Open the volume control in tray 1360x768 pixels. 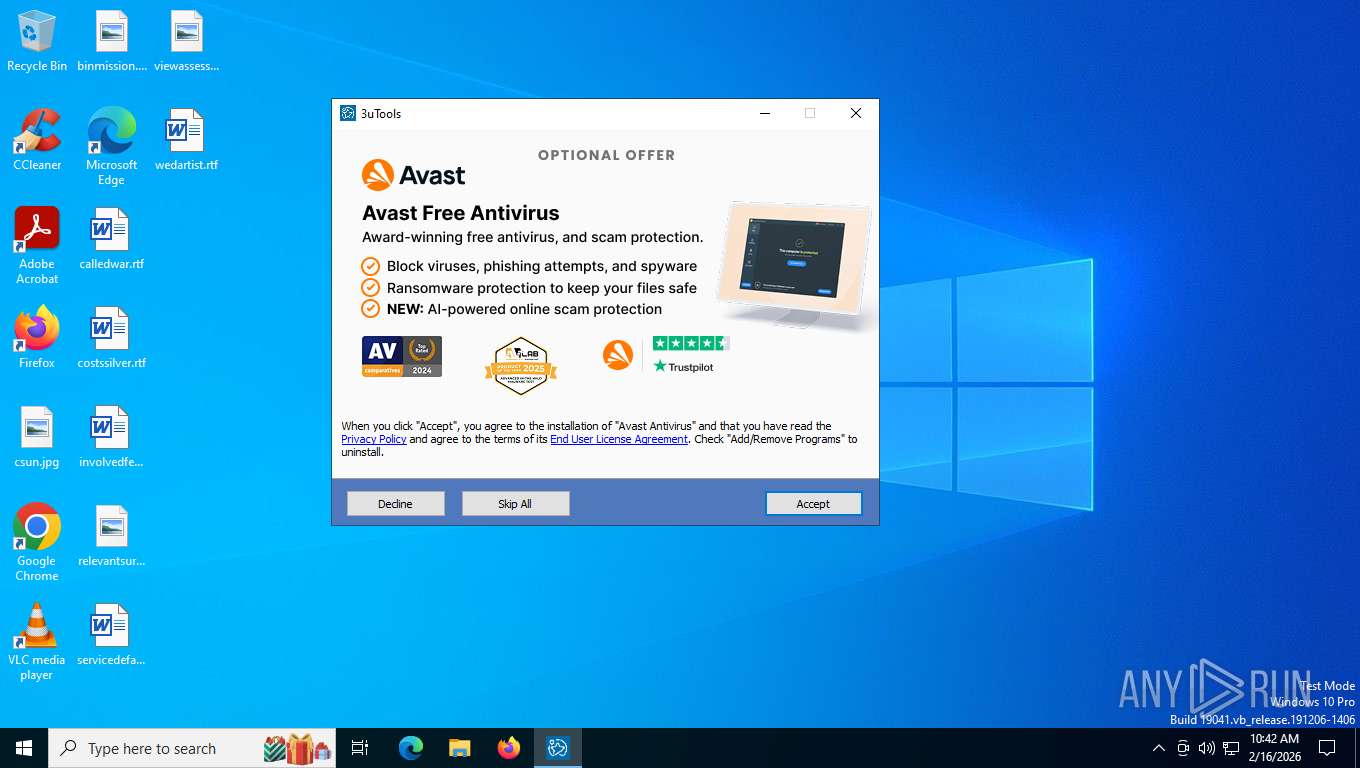click(x=1207, y=748)
